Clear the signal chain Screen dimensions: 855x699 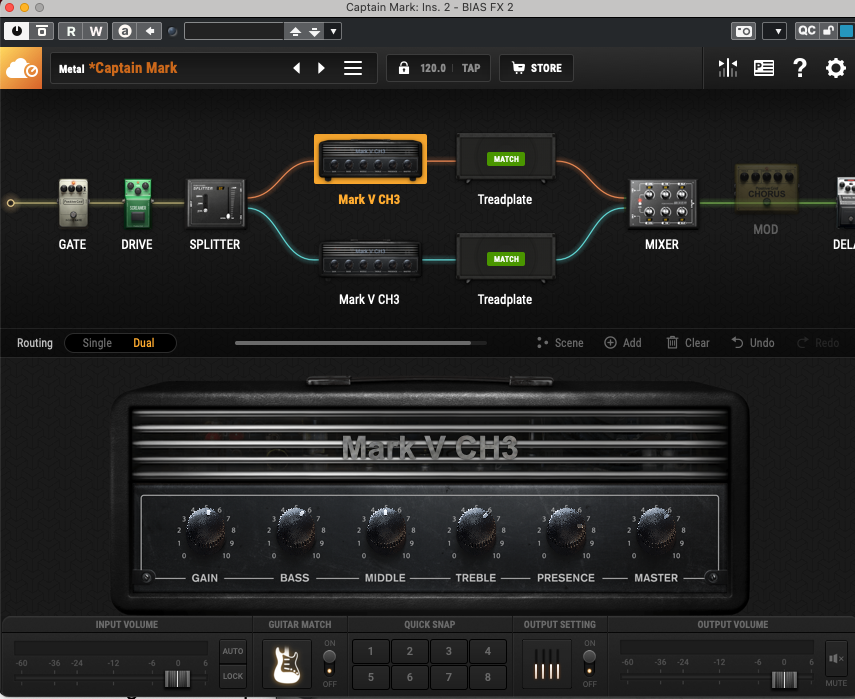[688, 343]
